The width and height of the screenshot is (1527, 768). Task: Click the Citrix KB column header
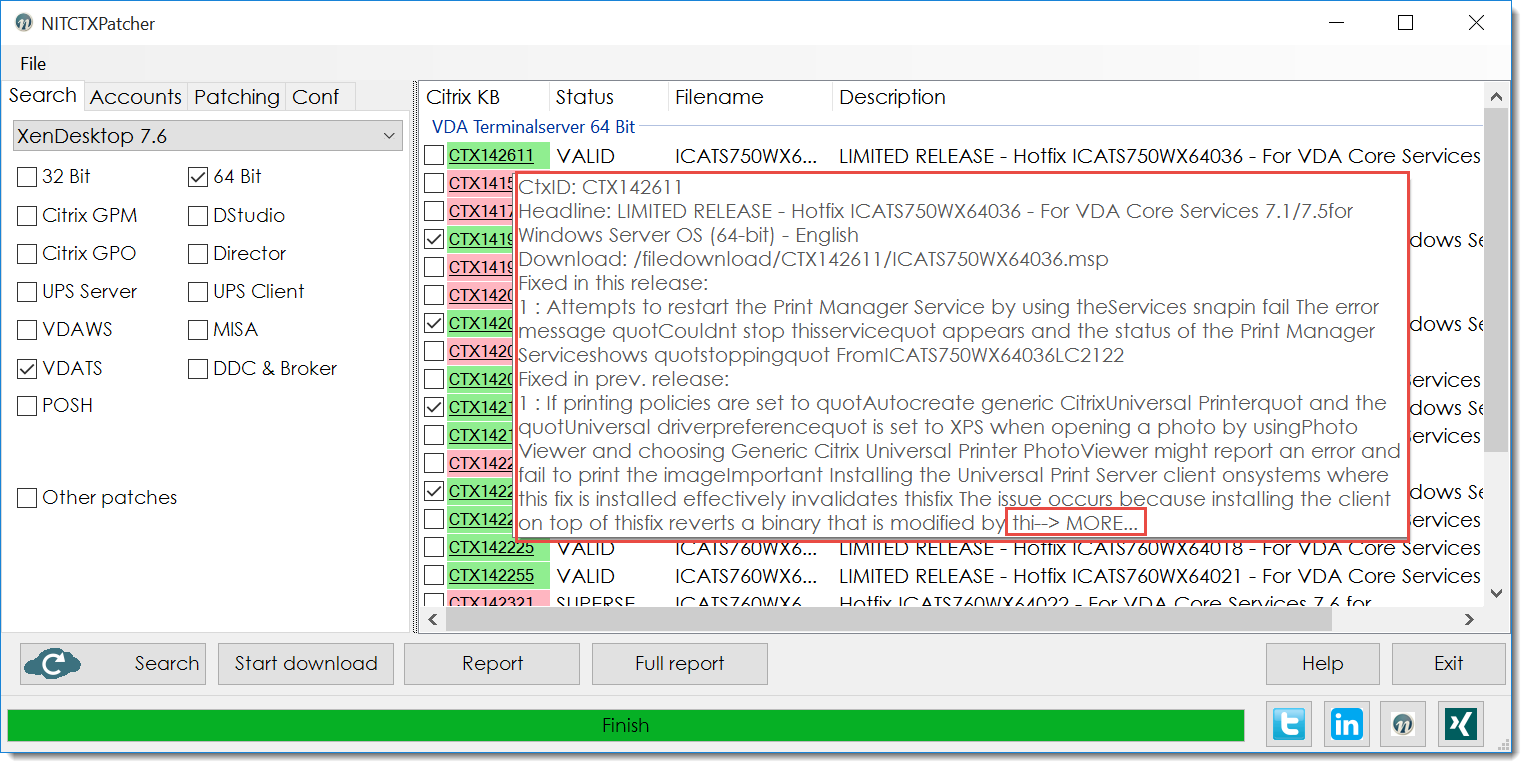pyautogui.click(x=484, y=97)
